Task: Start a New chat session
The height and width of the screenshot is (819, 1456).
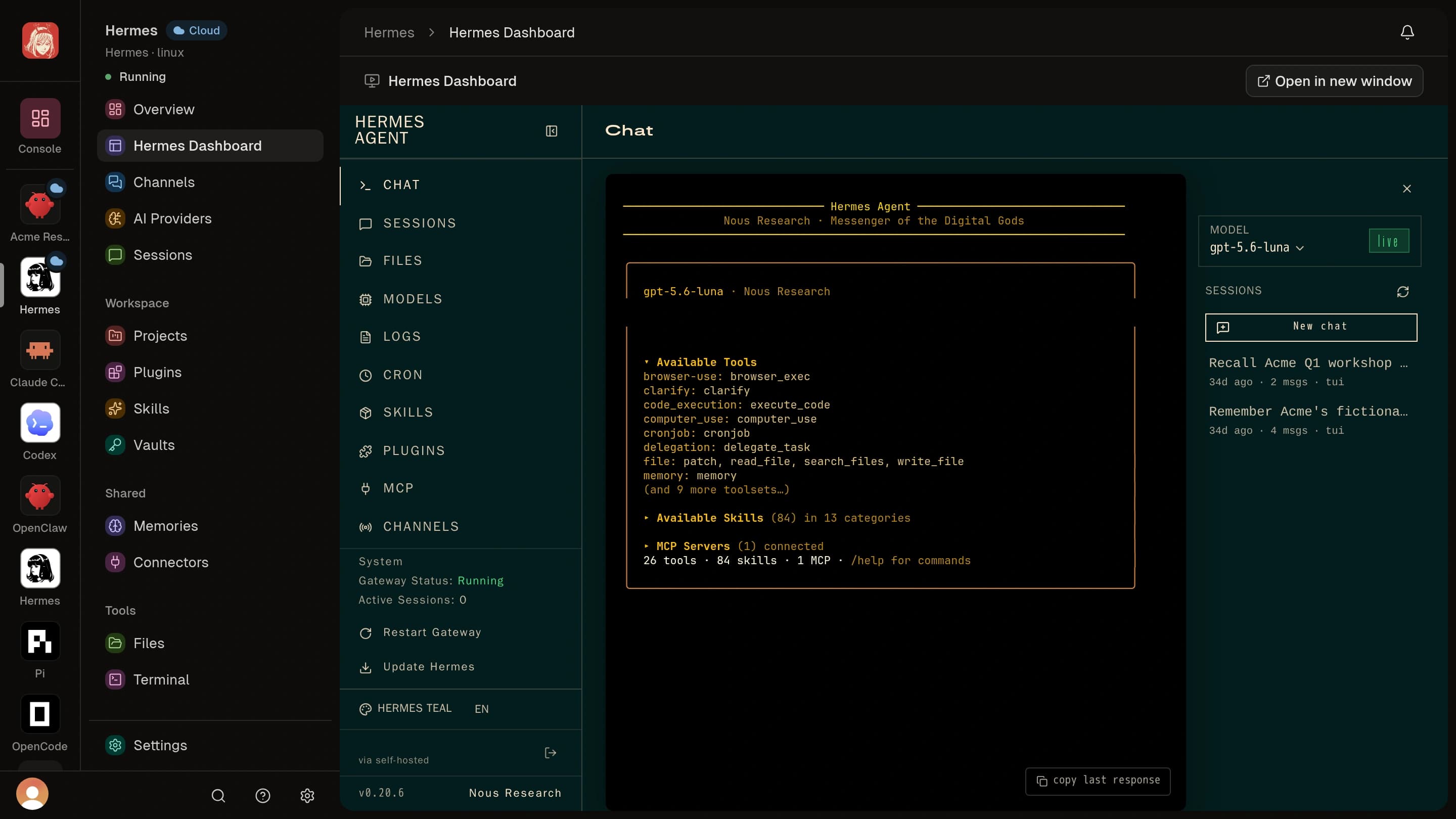Action: pyautogui.click(x=1311, y=327)
